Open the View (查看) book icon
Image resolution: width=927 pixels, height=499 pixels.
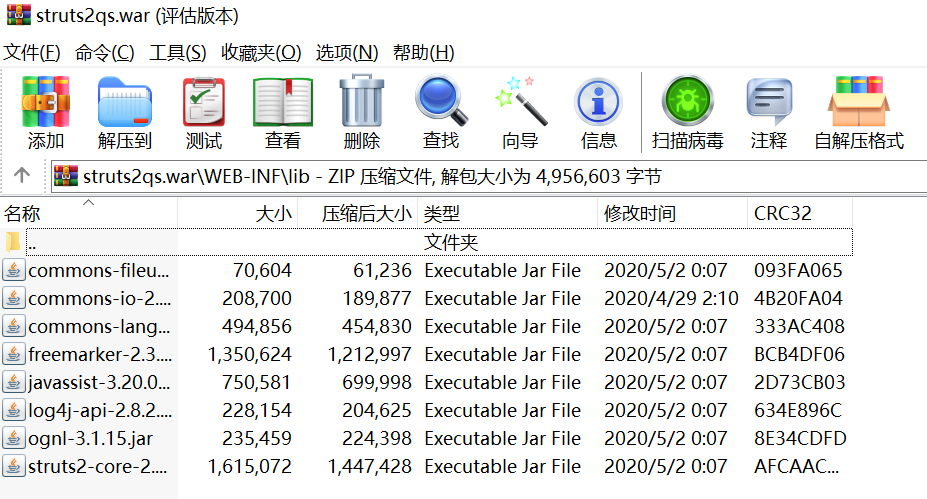click(x=283, y=112)
